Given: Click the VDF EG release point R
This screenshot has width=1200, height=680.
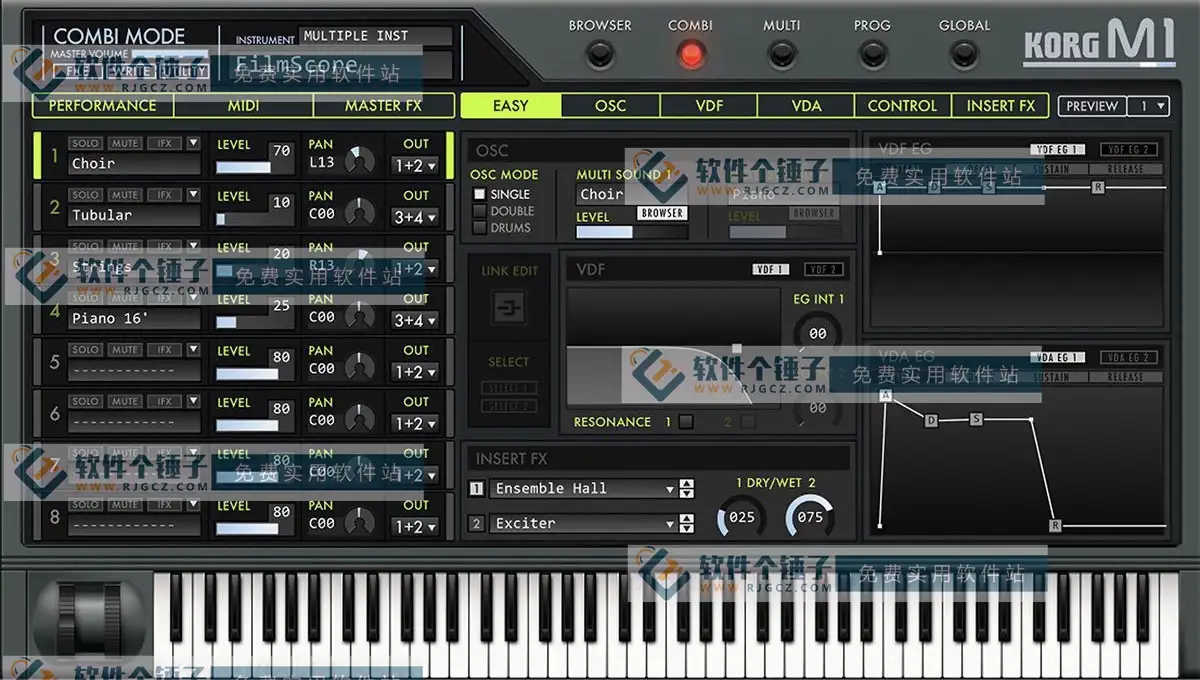Looking at the screenshot, I should [1098, 187].
